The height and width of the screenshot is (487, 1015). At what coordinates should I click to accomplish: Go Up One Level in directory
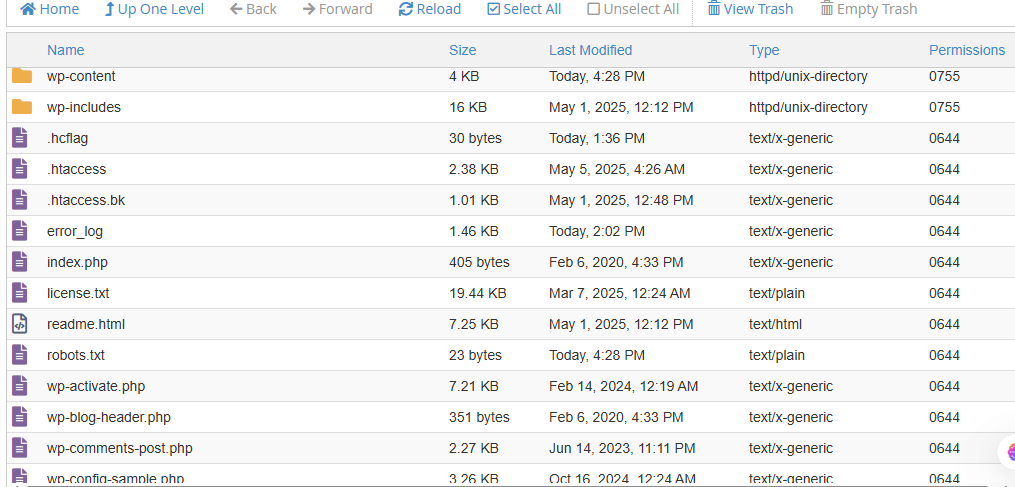pos(153,9)
